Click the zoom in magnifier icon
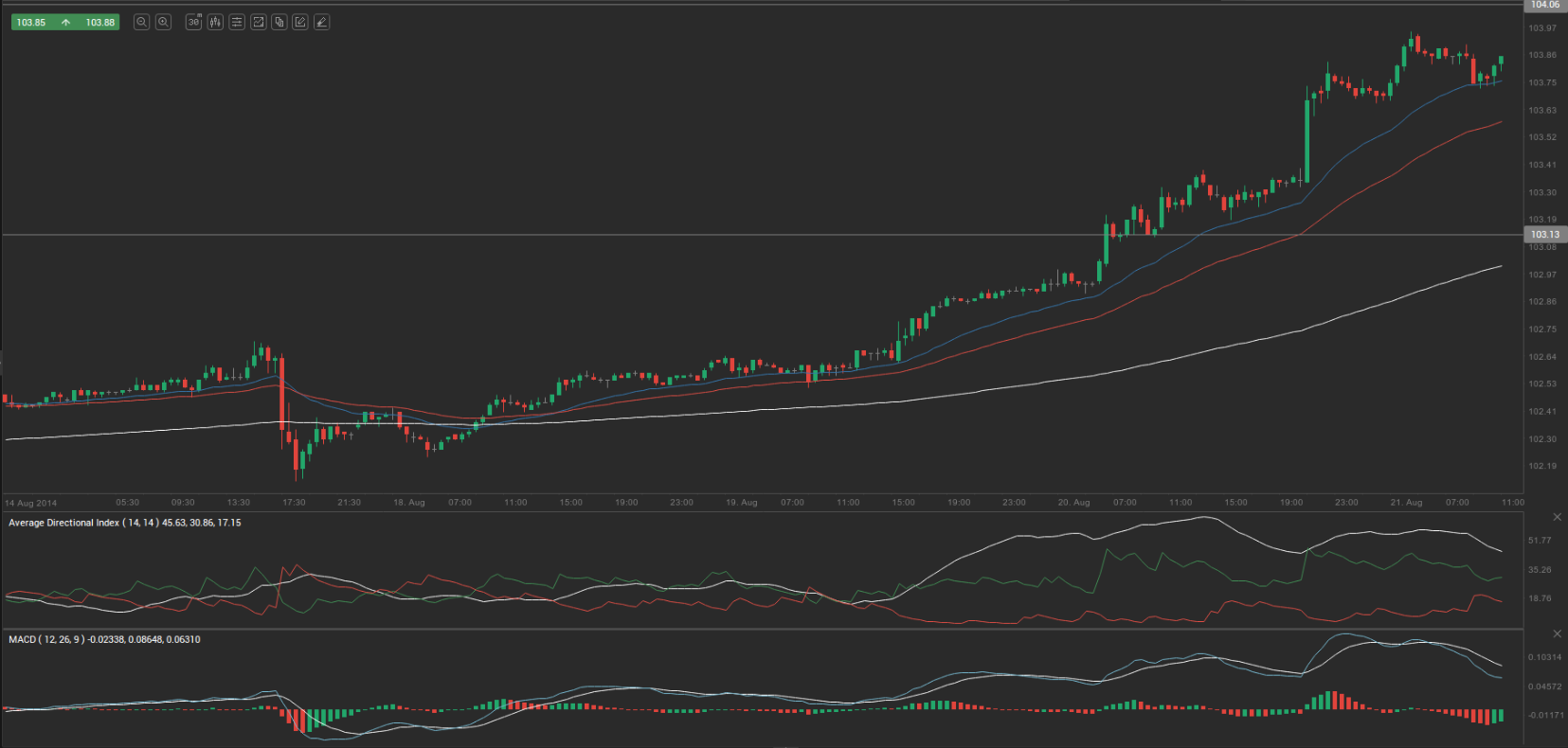Image resolution: width=1568 pixels, height=748 pixels. (163, 22)
